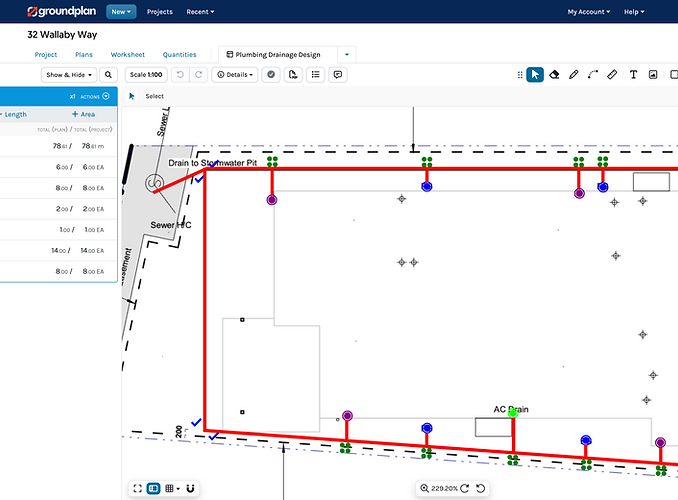Open the My Account menu
Viewport: 678px width, 500px height.
pyautogui.click(x=588, y=12)
